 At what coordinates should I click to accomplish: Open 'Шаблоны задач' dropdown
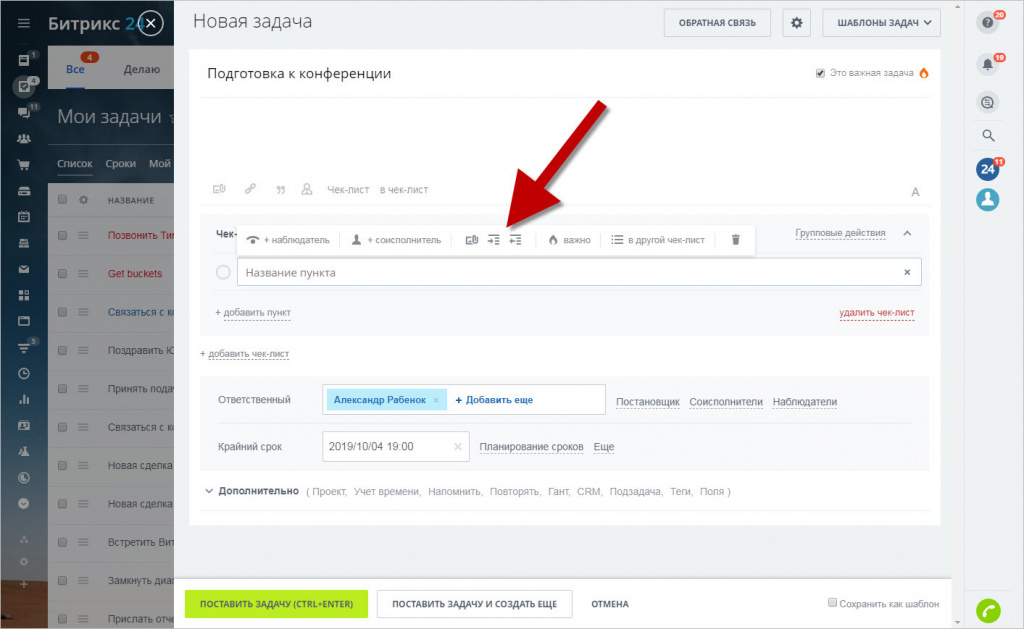pos(881,22)
